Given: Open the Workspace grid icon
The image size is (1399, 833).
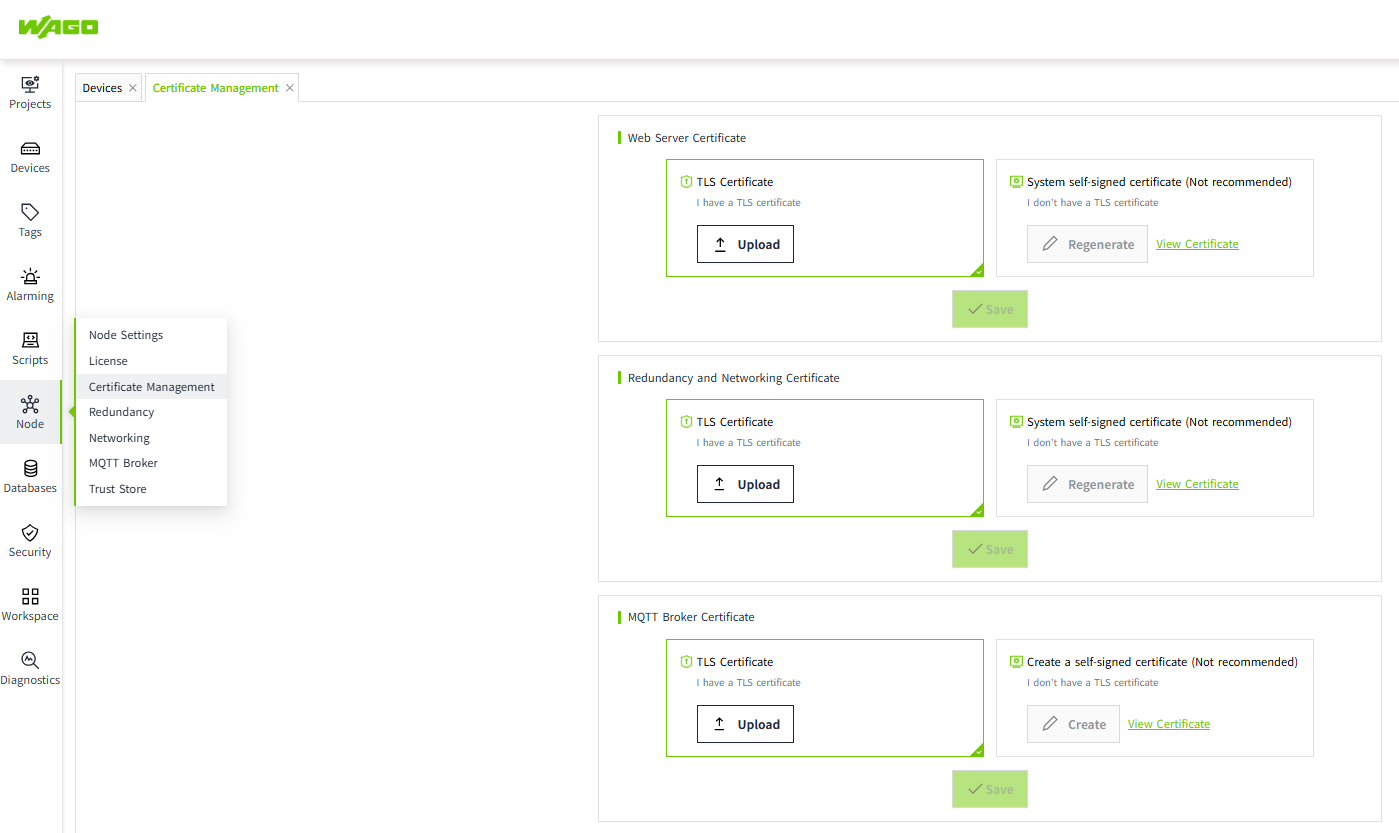Looking at the screenshot, I should tap(30, 598).
